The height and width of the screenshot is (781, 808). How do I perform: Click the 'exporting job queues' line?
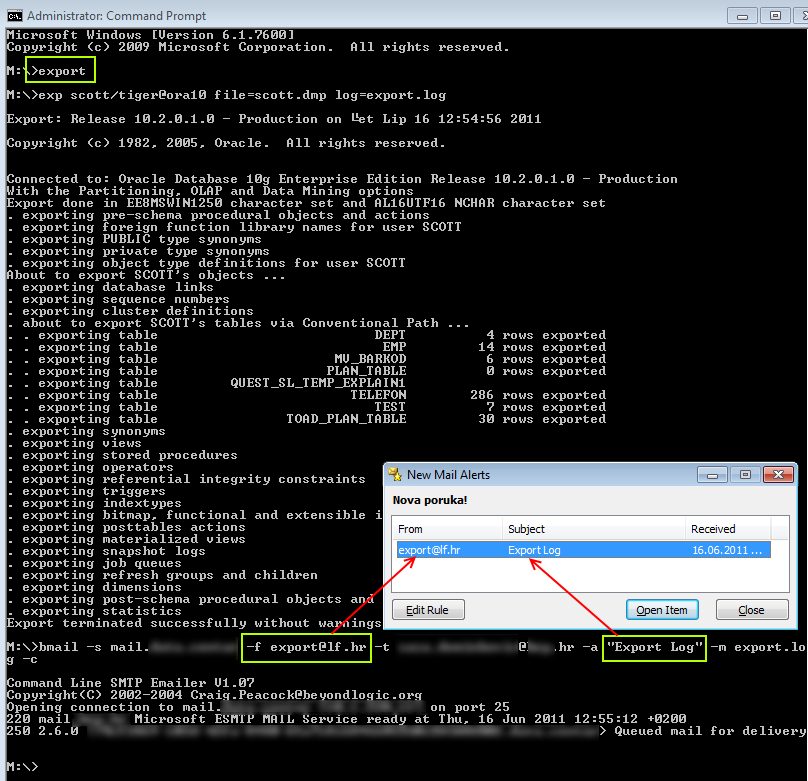click(95, 563)
